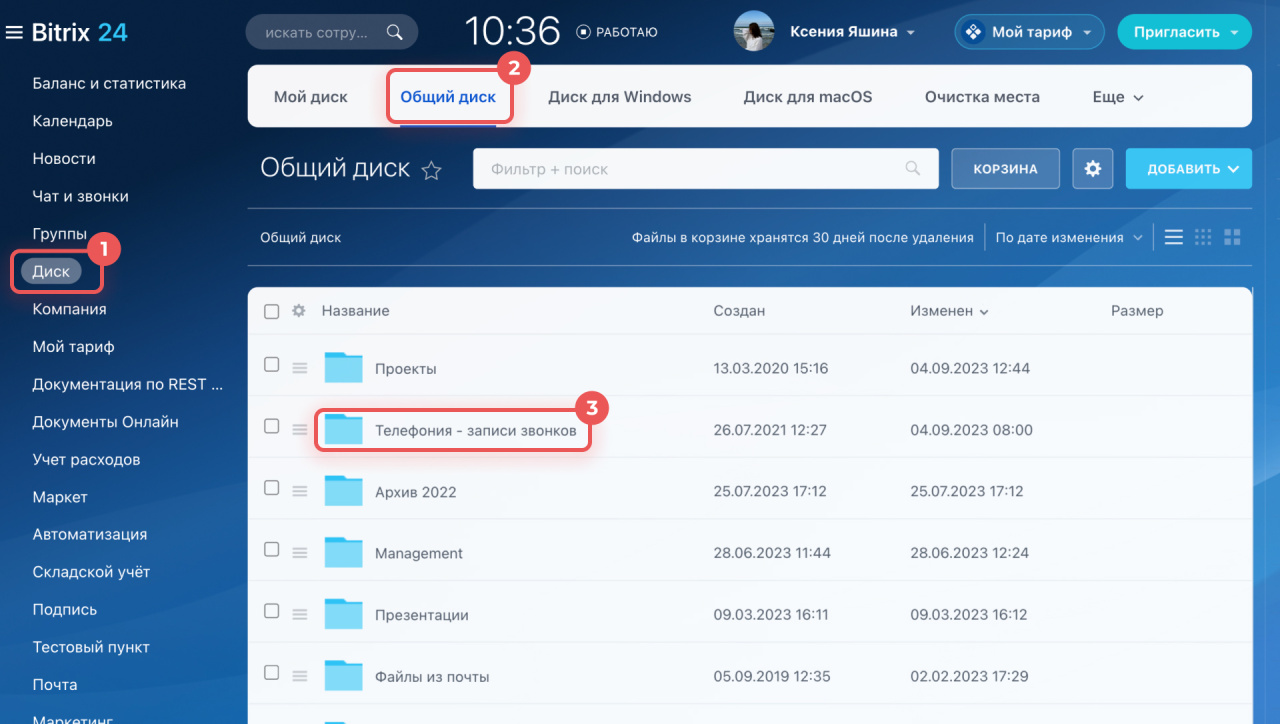Screen dimensions: 1280x724
Task: Open table column settings gear
Action: click(298, 311)
